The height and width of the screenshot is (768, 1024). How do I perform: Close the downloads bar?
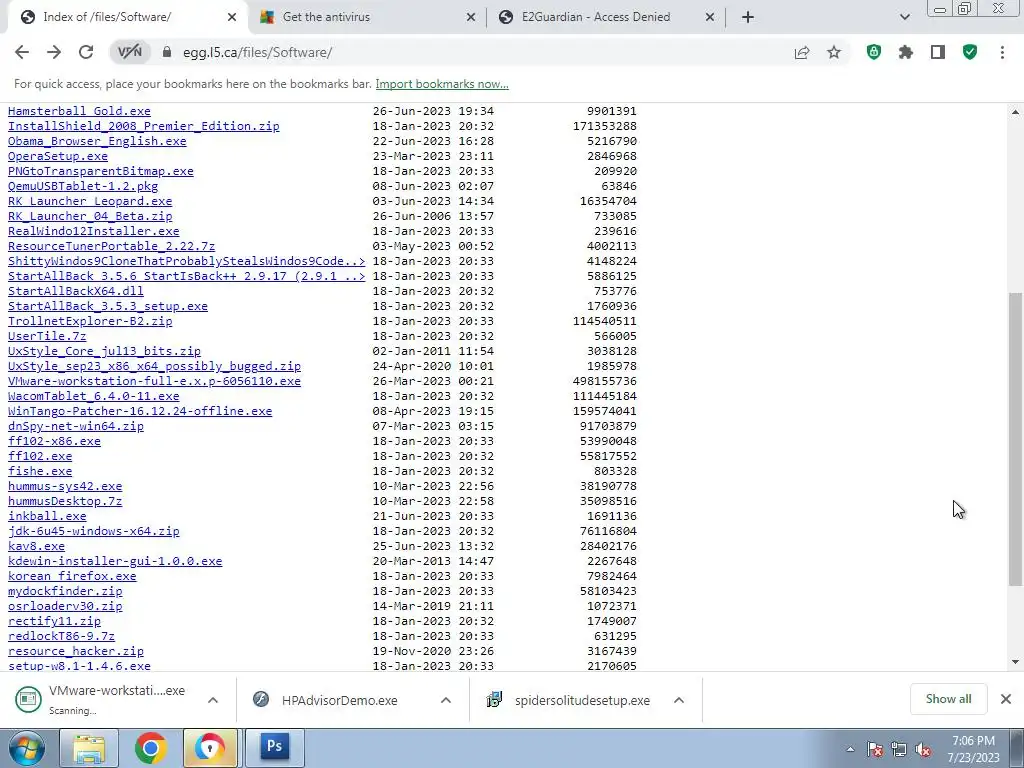1006,699
